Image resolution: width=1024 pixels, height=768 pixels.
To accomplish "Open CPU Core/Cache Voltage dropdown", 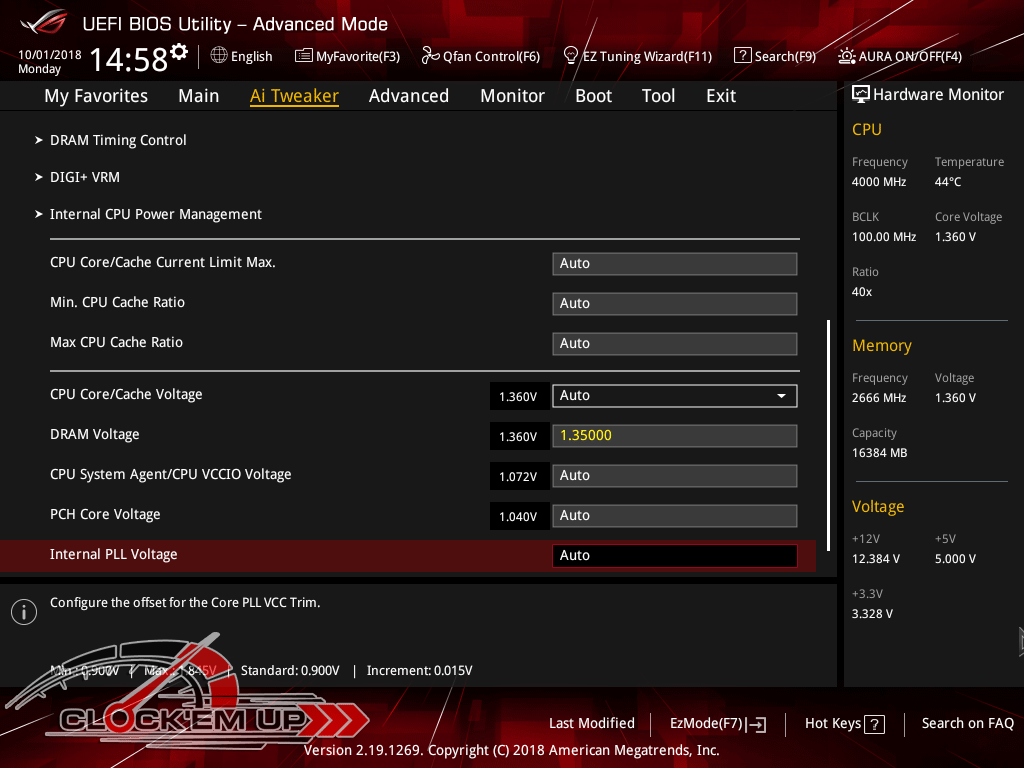I will pos(674,396).
